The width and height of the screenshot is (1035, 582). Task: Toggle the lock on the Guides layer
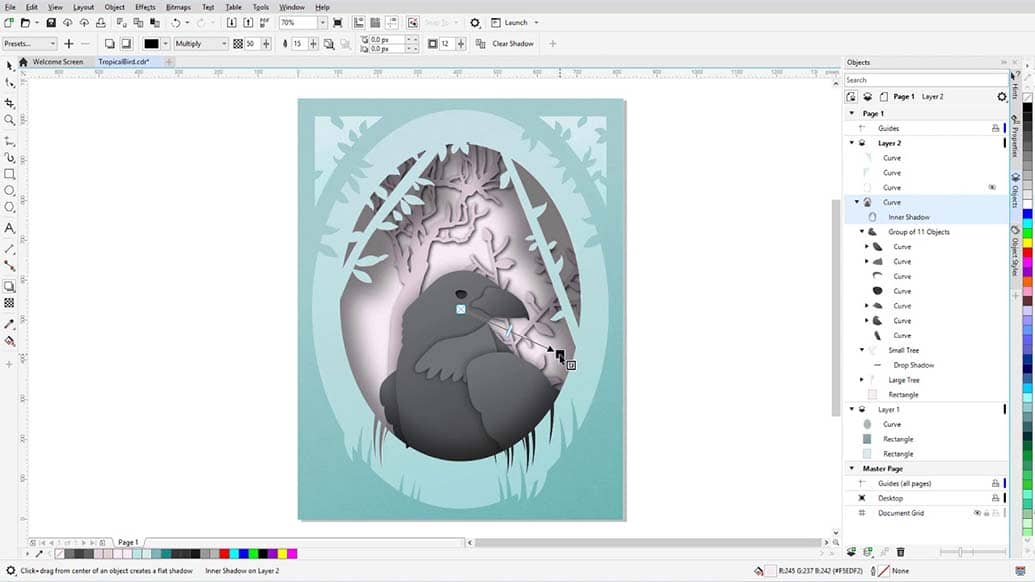pyautogui.click(x=995, y=128)
